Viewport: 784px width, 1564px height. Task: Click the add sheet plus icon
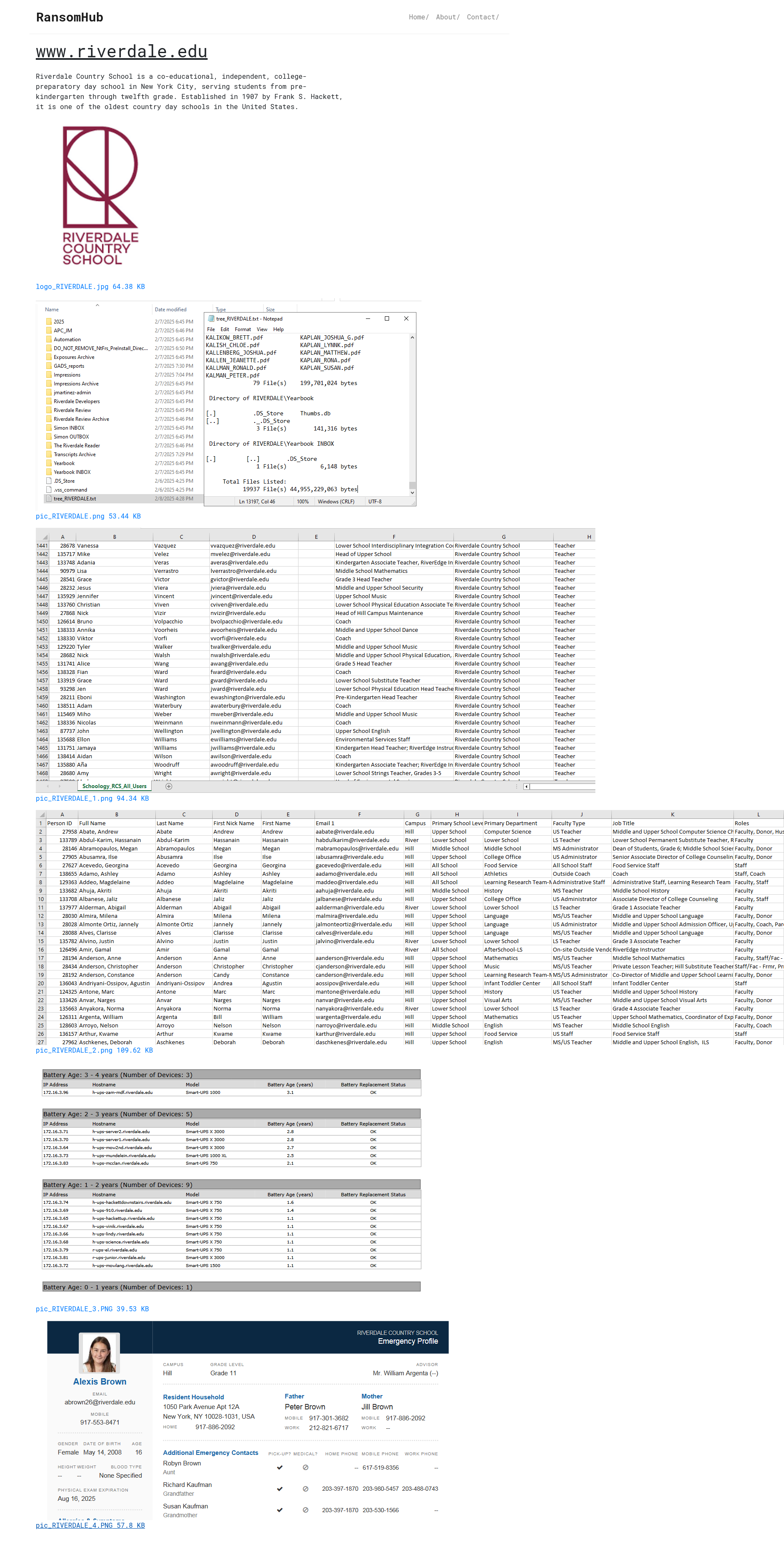[169, 786]
